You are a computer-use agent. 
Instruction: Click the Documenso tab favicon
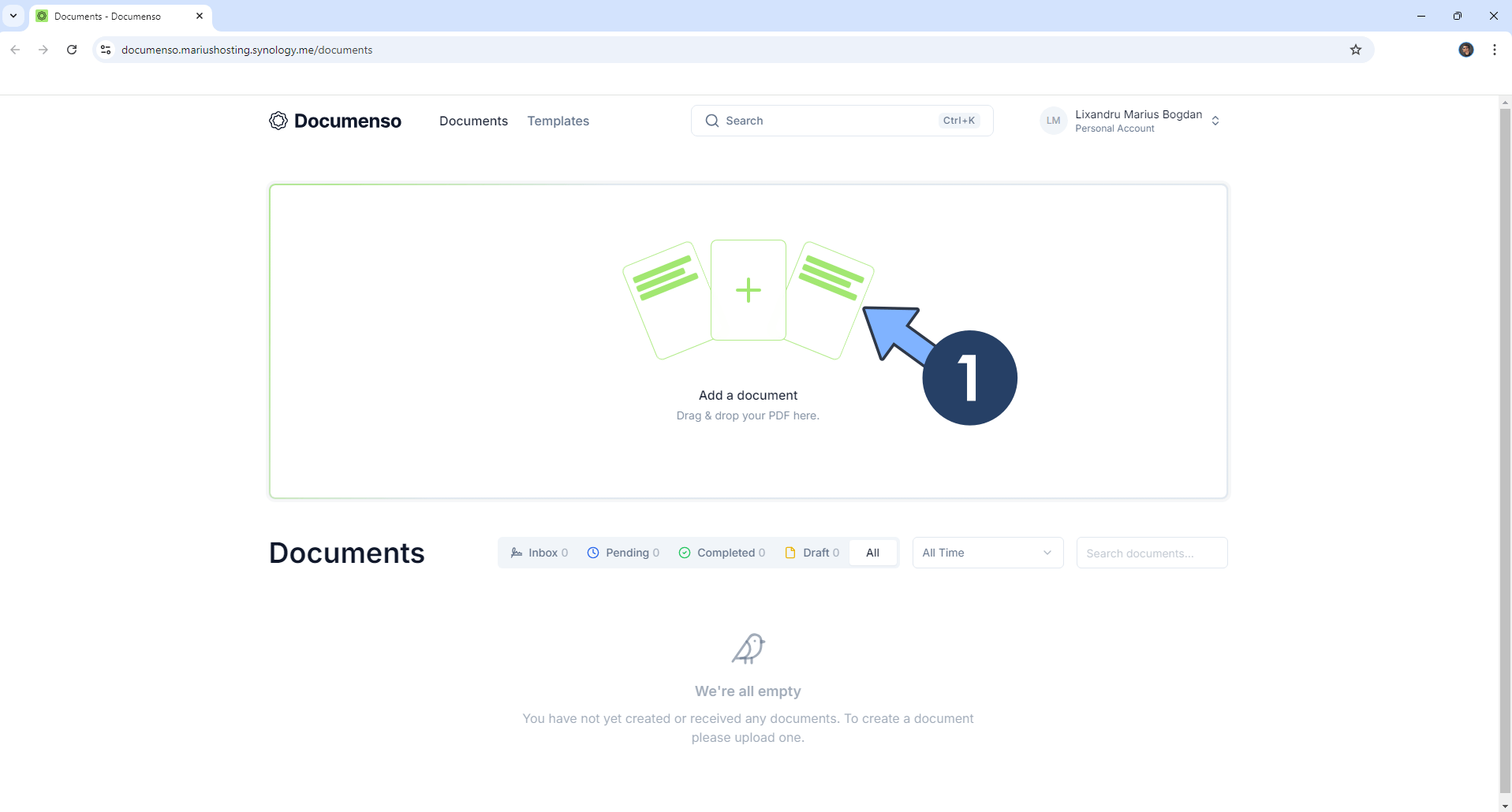43,16
